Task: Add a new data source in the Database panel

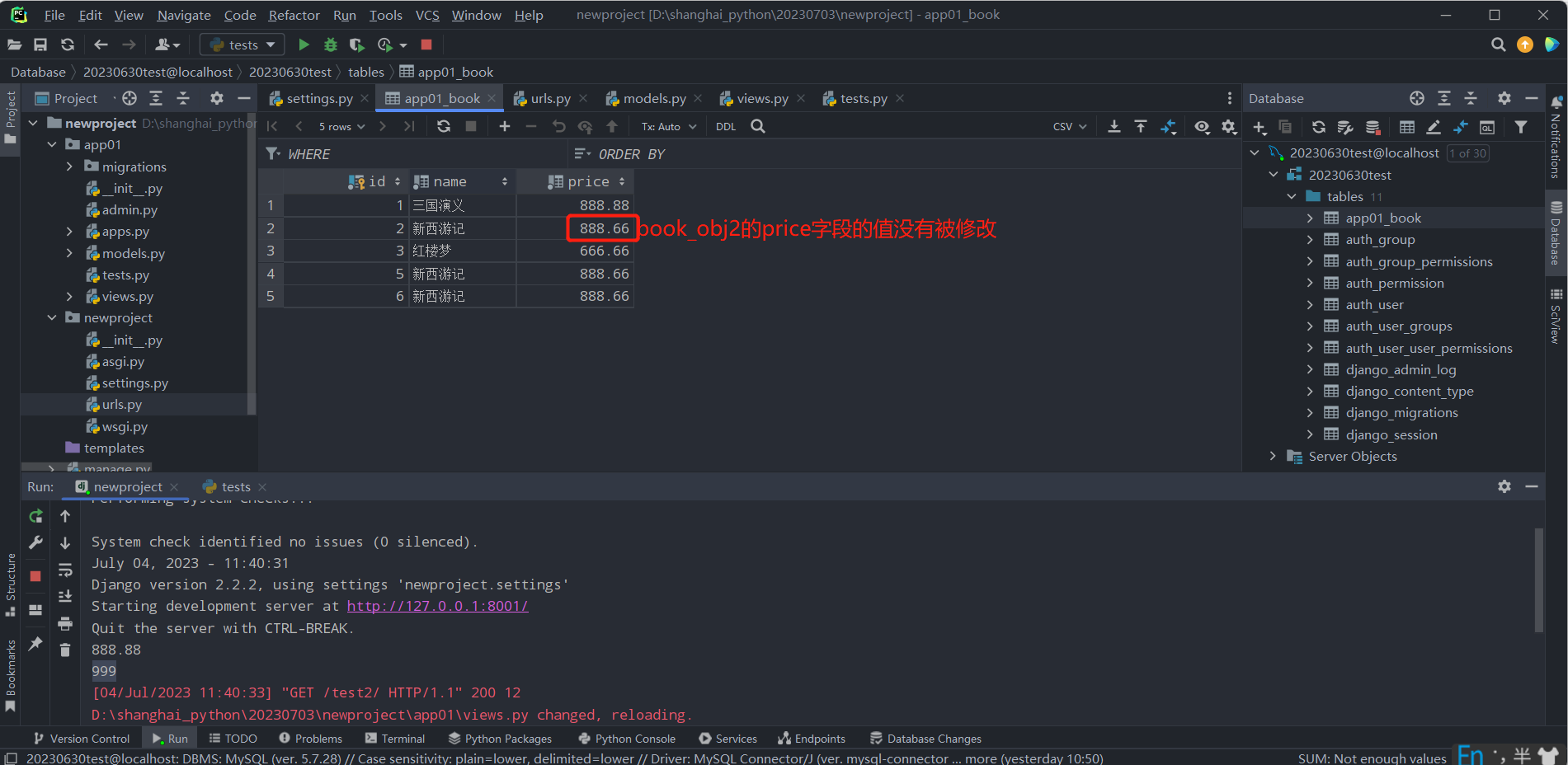Action: (x=1260, y=127)
